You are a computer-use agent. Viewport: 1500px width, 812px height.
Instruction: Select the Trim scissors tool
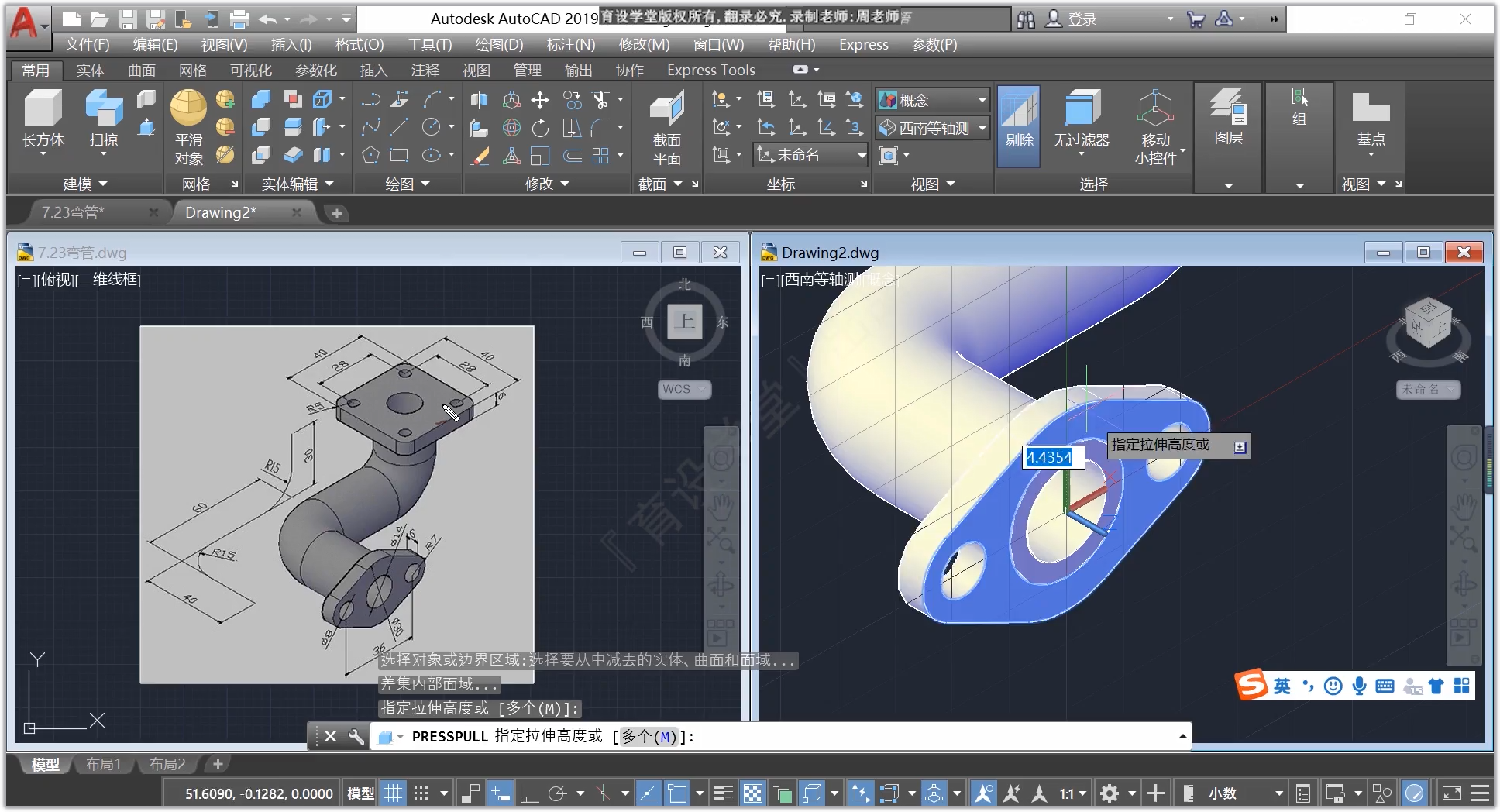[x=600, y=100]
